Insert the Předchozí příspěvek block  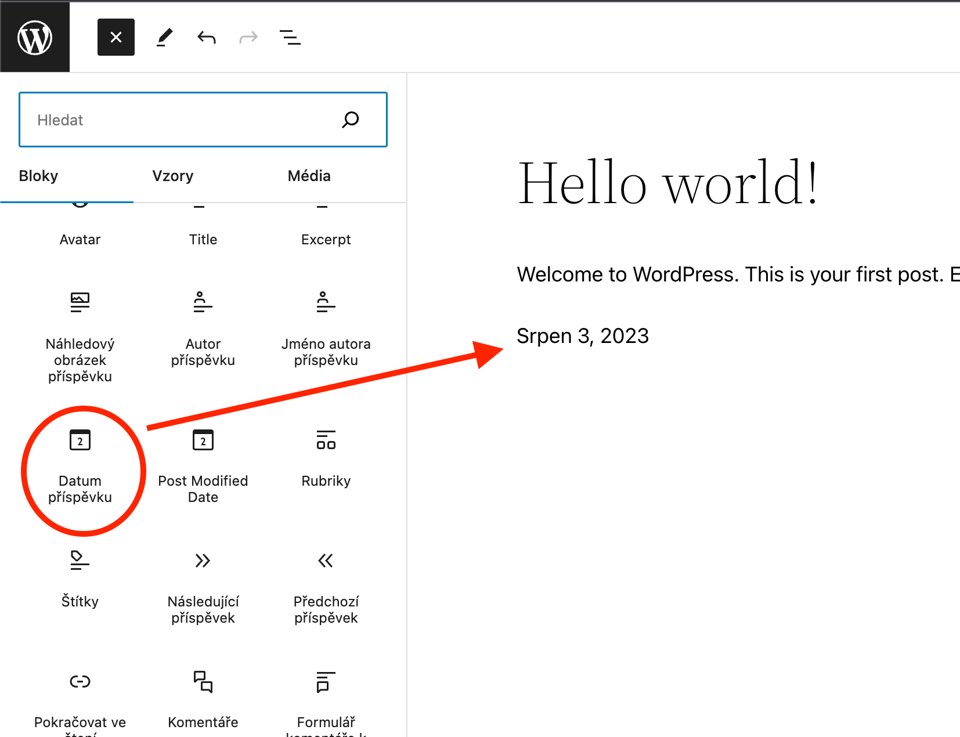[x=326, y=587]
